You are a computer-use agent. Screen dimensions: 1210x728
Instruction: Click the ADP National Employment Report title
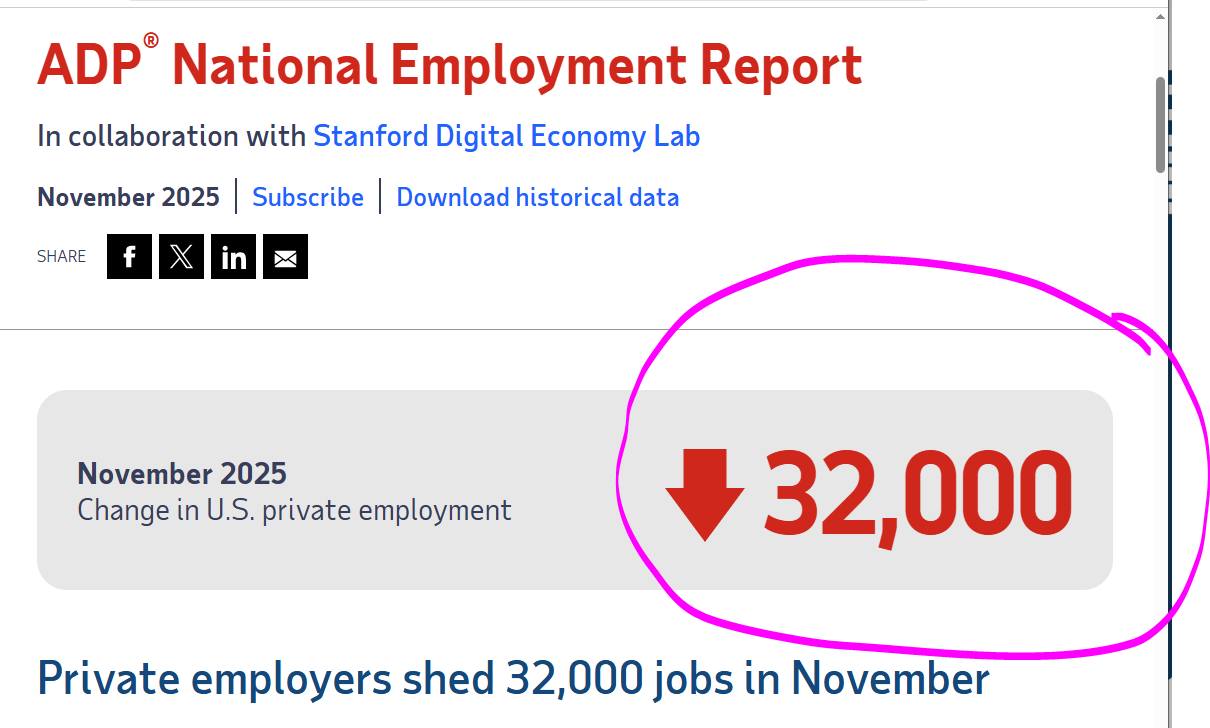450,66
